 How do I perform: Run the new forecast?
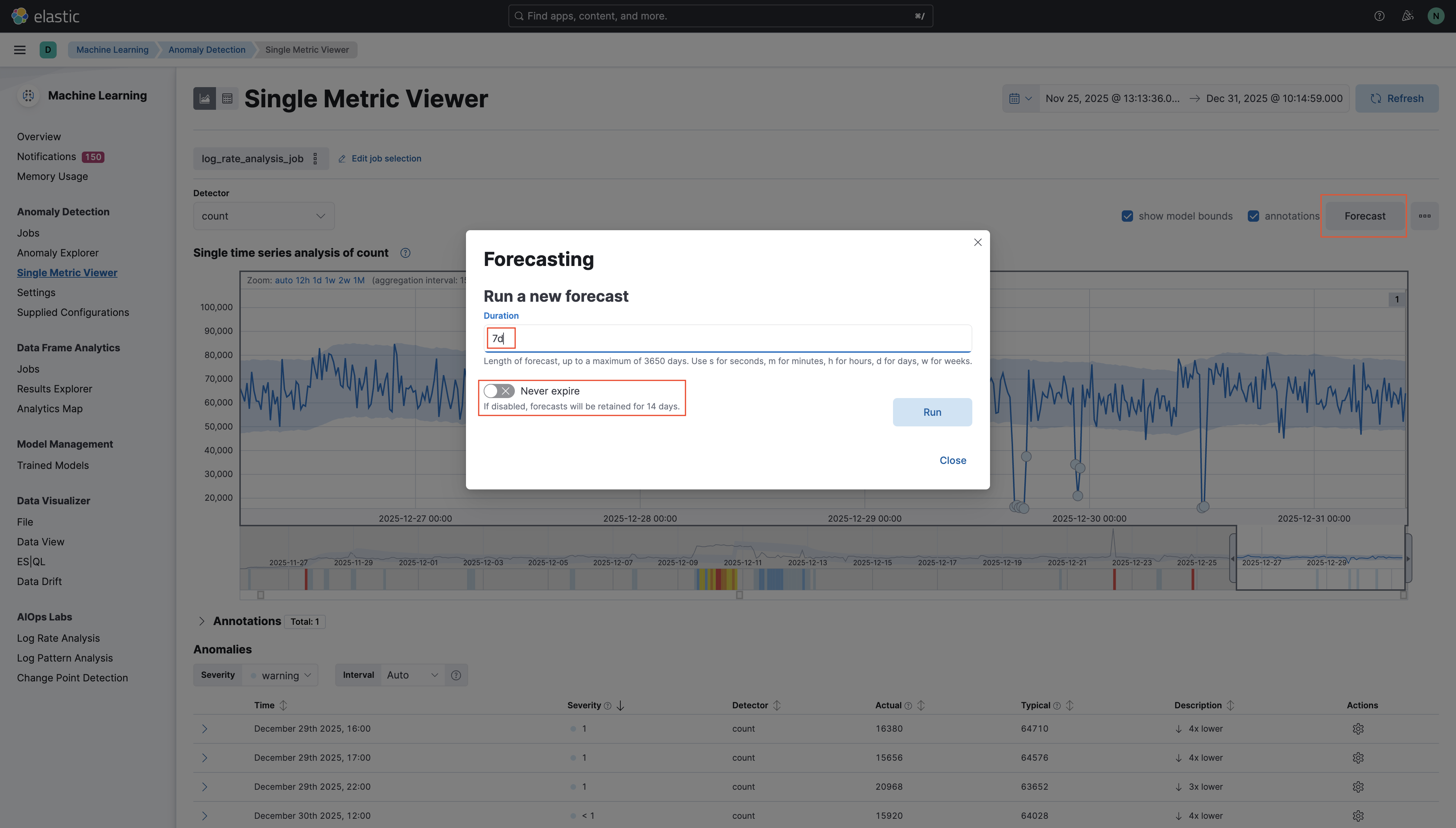pos(932,412)
